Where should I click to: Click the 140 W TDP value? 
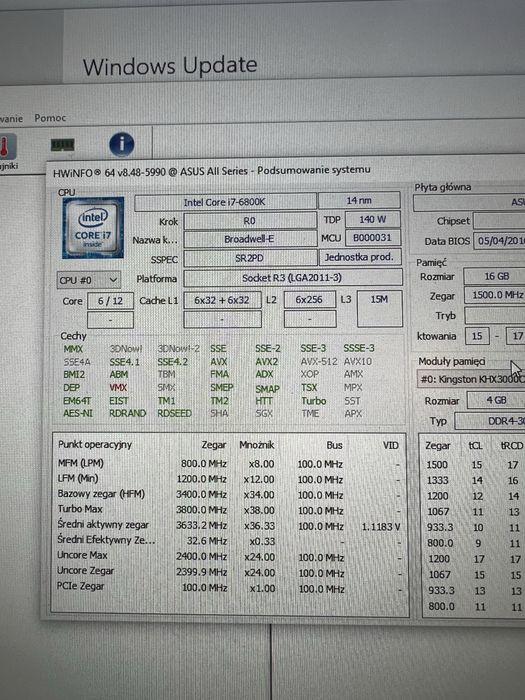click(x=373, y=220)
